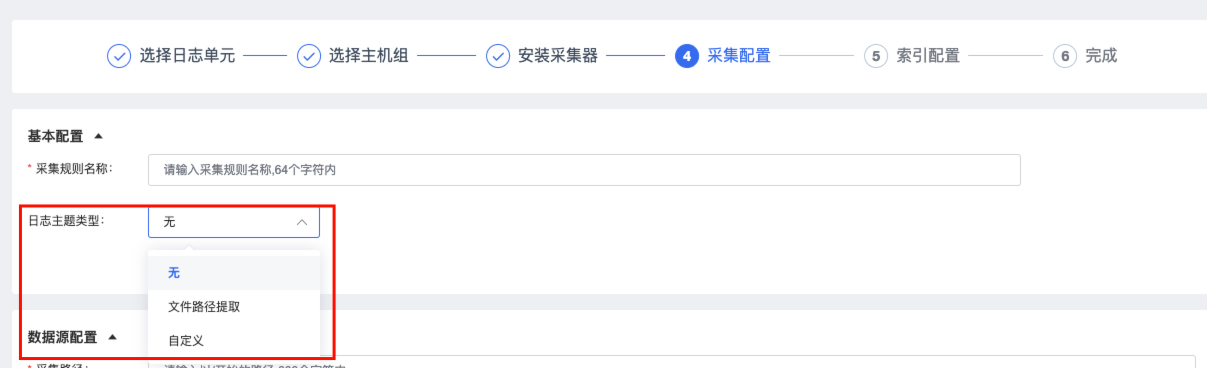The height and width of the screenshot is (368, 1207).
Task: Click the step 6 circle icon
Action: tap(1065, 56)
